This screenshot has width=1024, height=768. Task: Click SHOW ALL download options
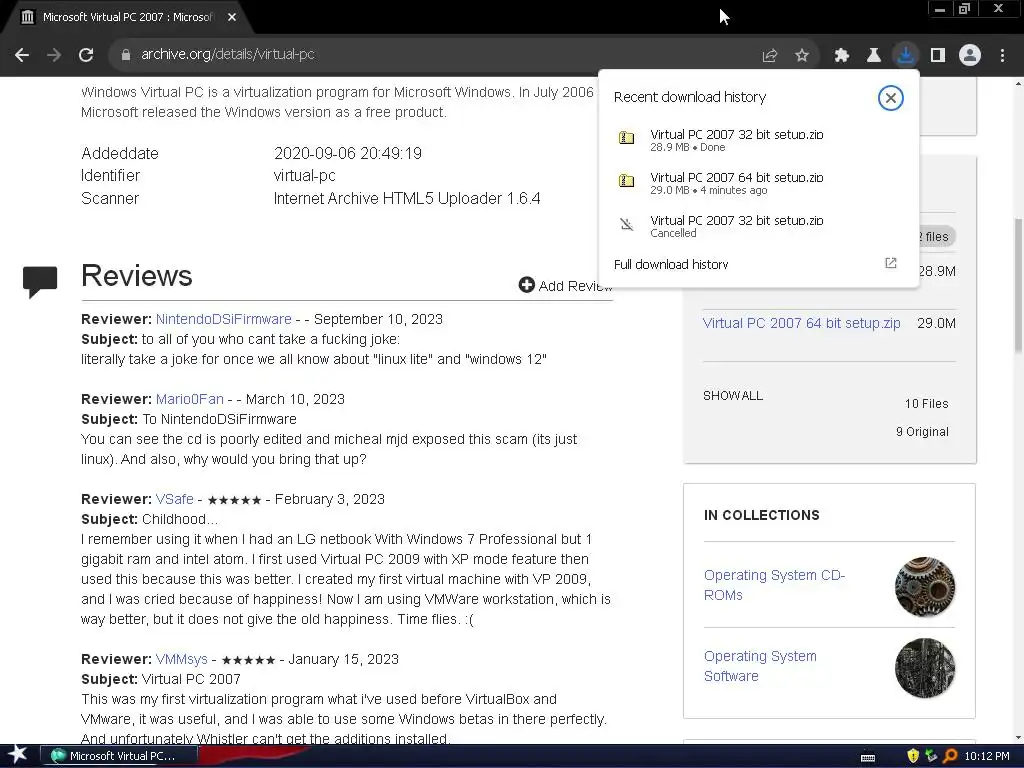point(733,396)
